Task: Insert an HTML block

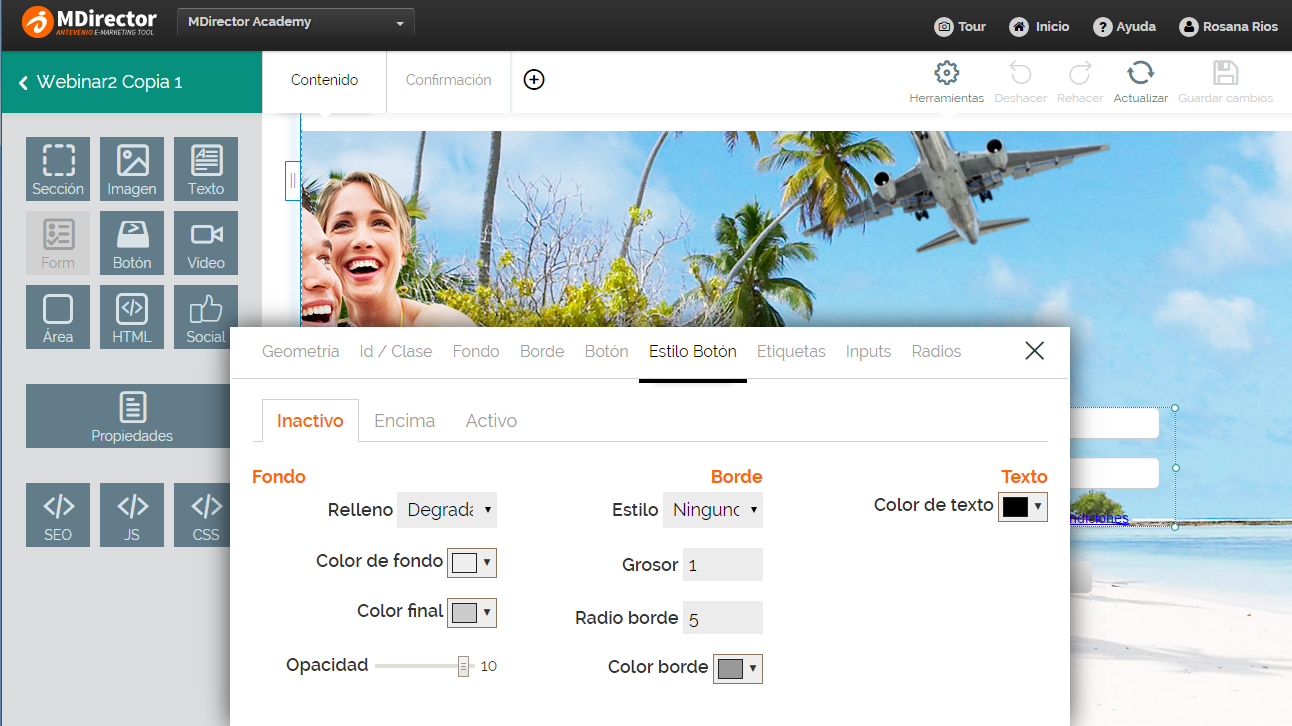Action: click(x=132, y=317)
